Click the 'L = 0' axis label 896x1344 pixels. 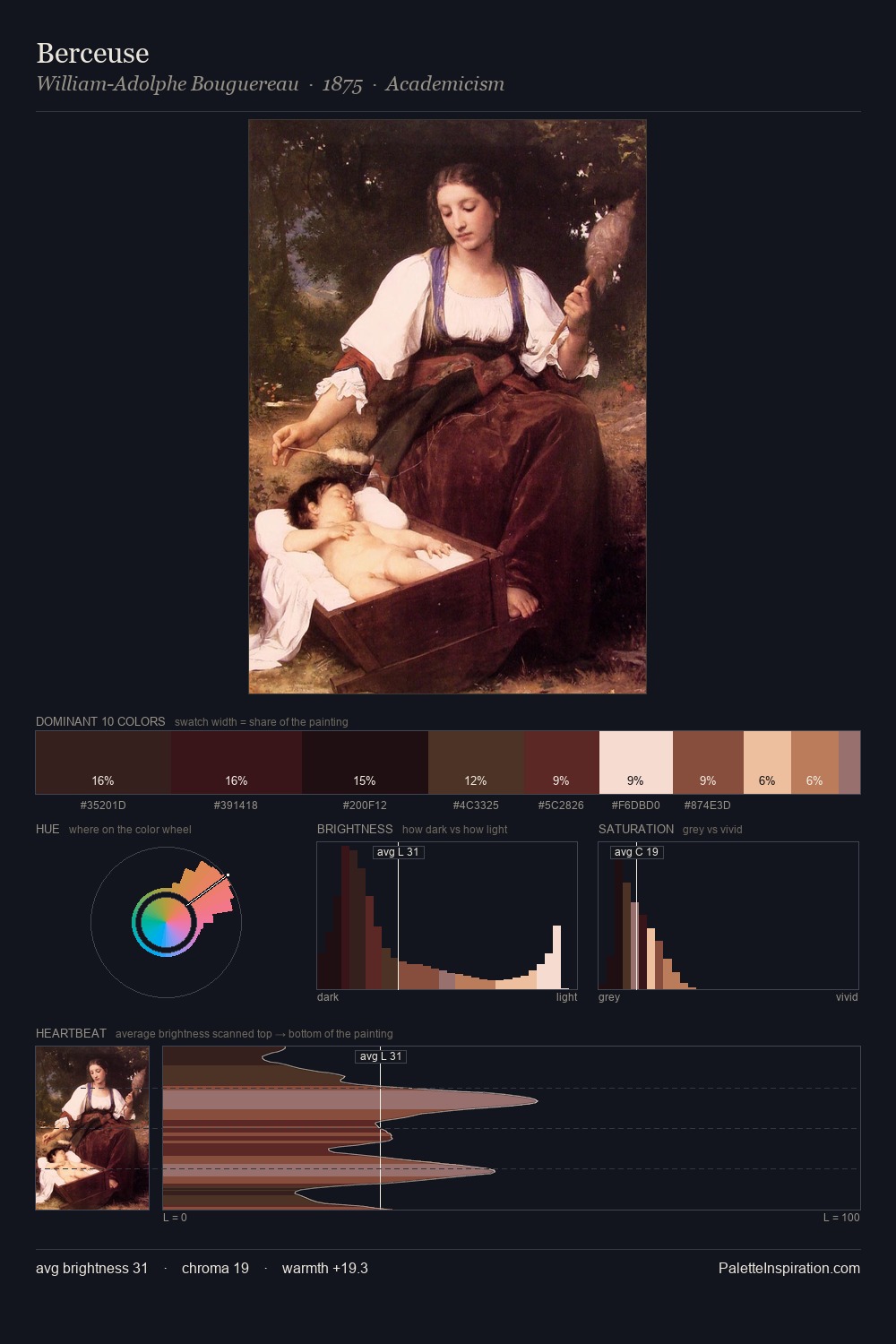tap(175, 1218)
